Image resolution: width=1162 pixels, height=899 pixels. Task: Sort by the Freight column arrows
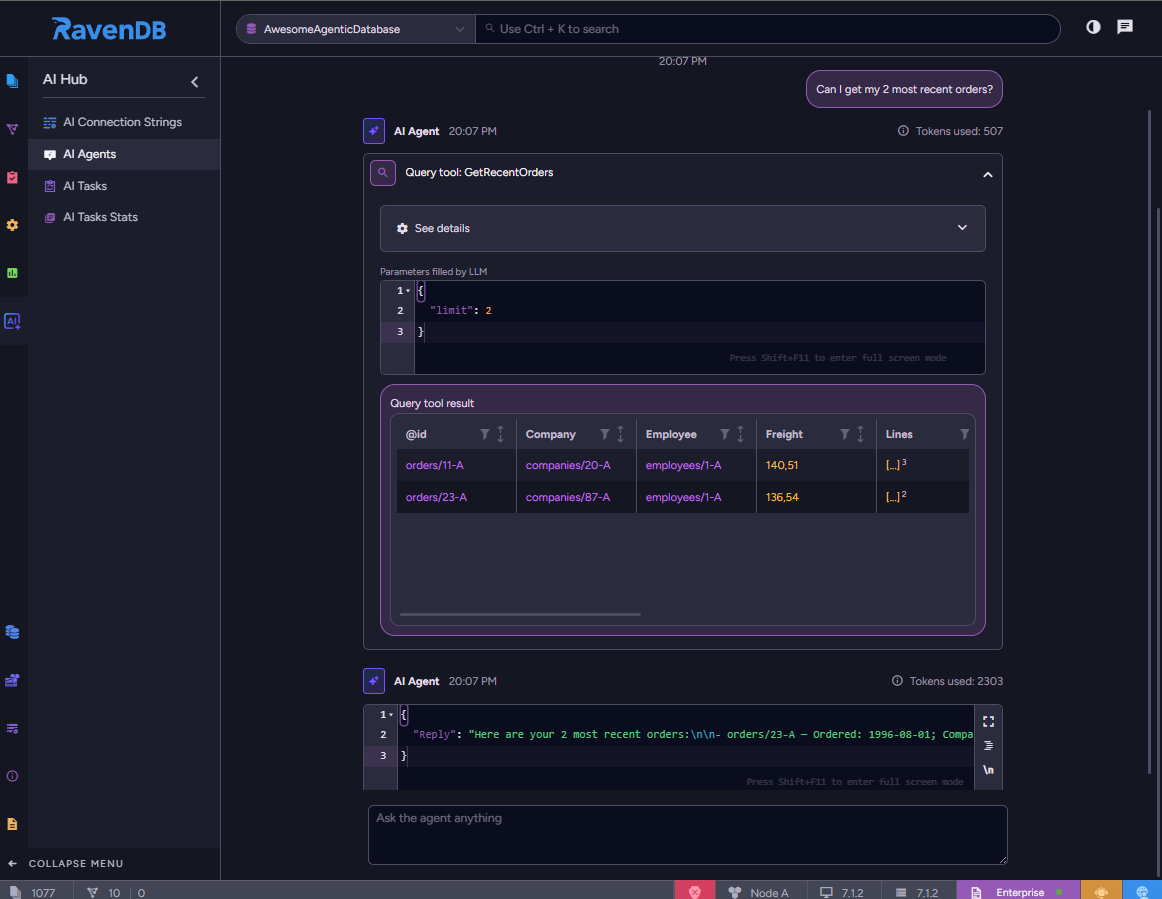coord(860,434)
